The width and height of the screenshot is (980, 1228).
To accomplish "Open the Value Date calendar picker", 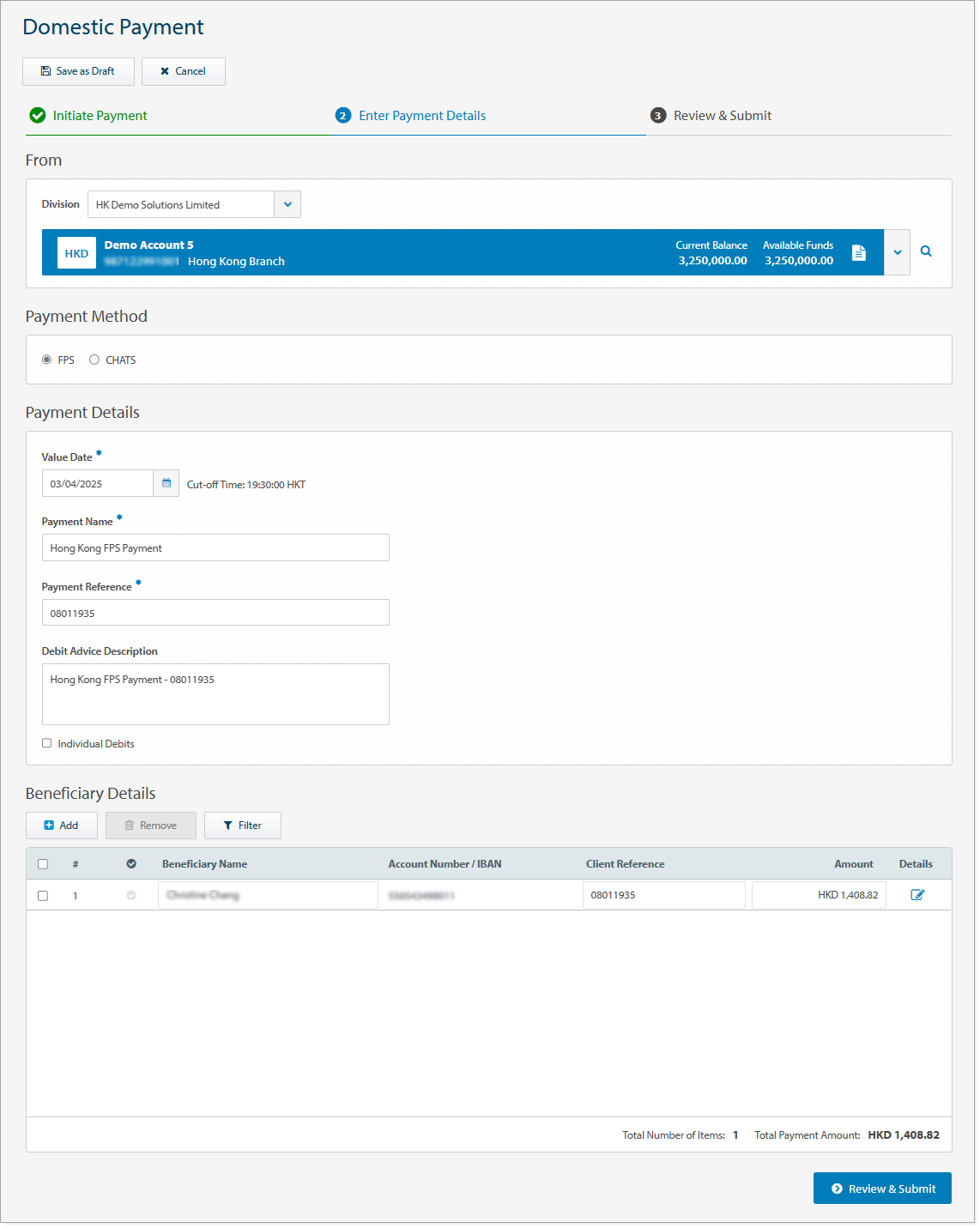I will [166, 483].
